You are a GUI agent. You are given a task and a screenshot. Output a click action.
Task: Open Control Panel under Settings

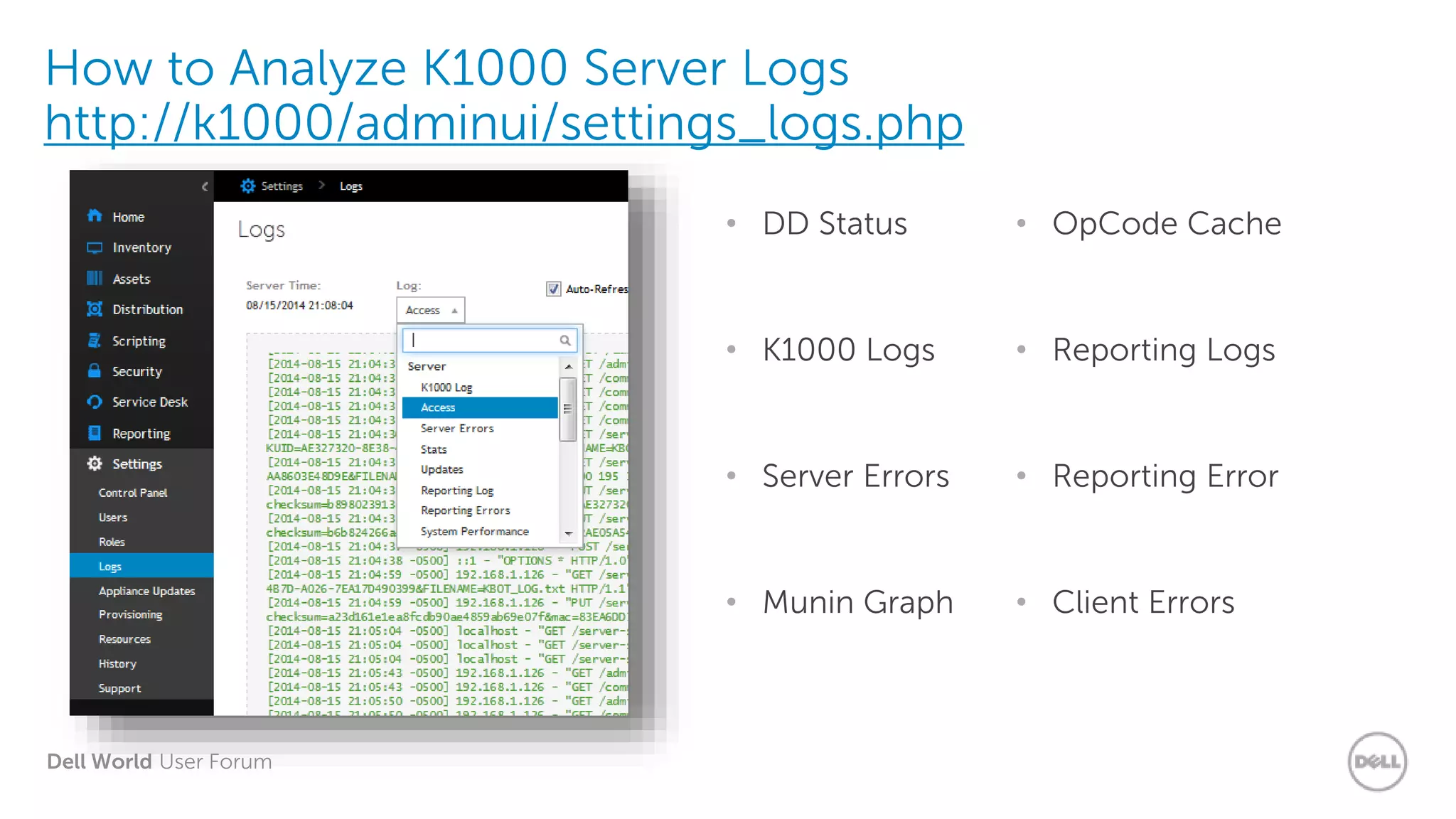133,493
